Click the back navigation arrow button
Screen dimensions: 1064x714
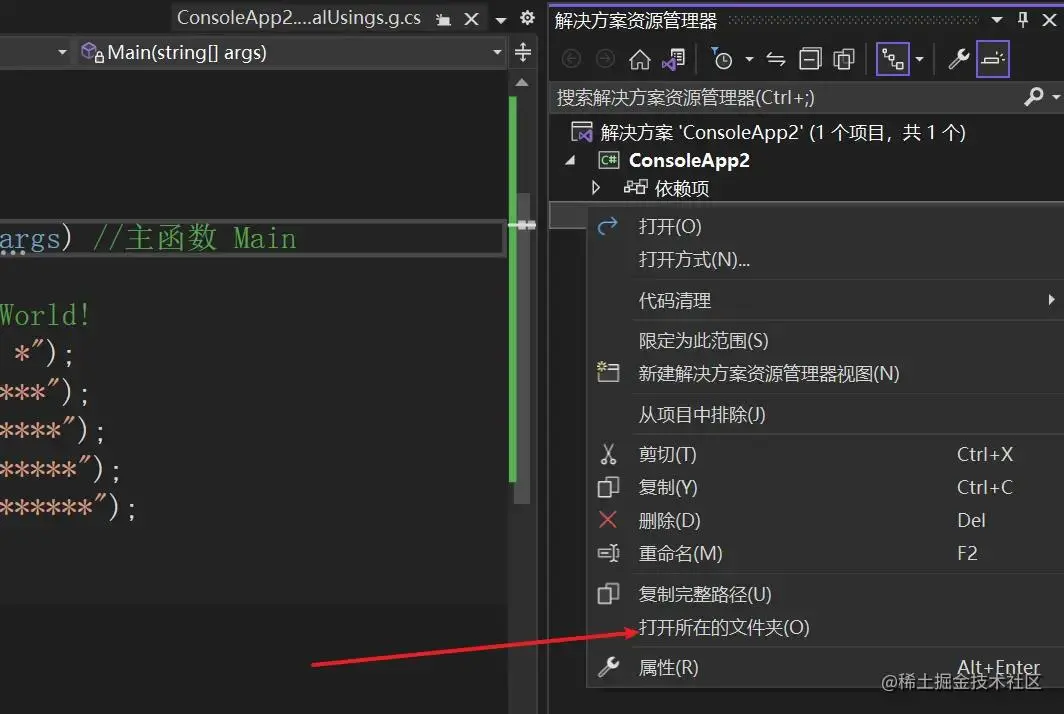(x=571, y=58)
